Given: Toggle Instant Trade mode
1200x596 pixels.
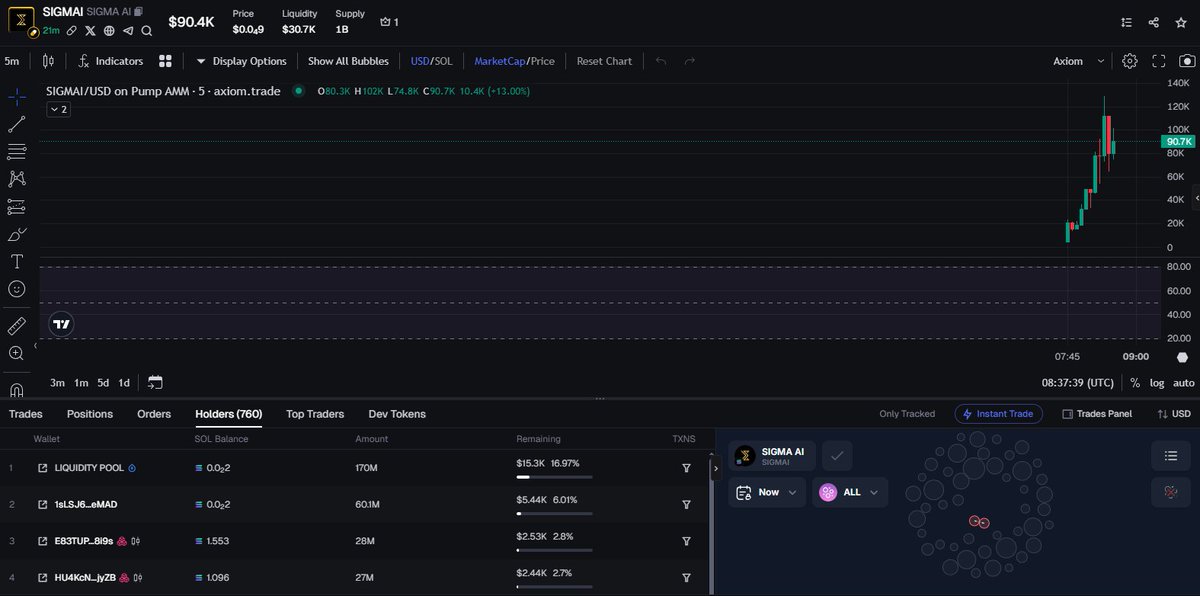Looking at the screenshot, I should tap(998, 414).
